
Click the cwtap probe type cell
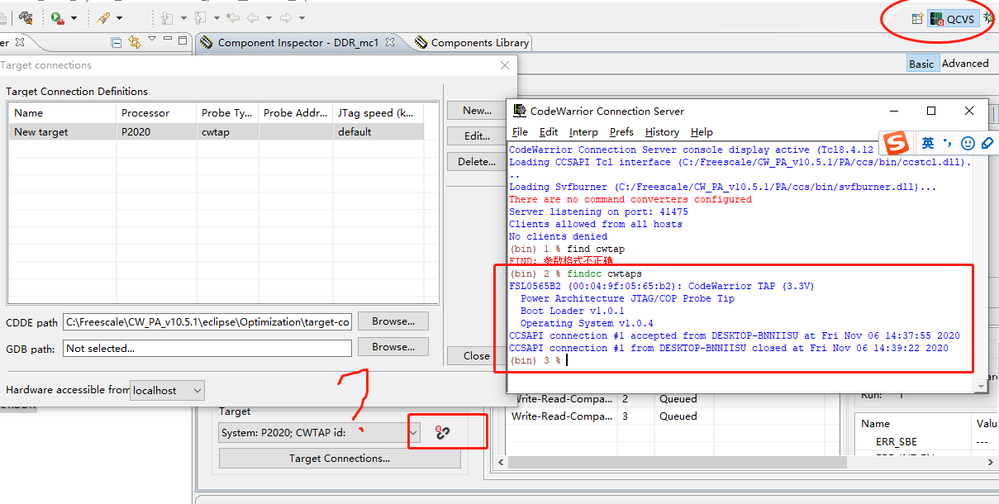coord(227,132)
